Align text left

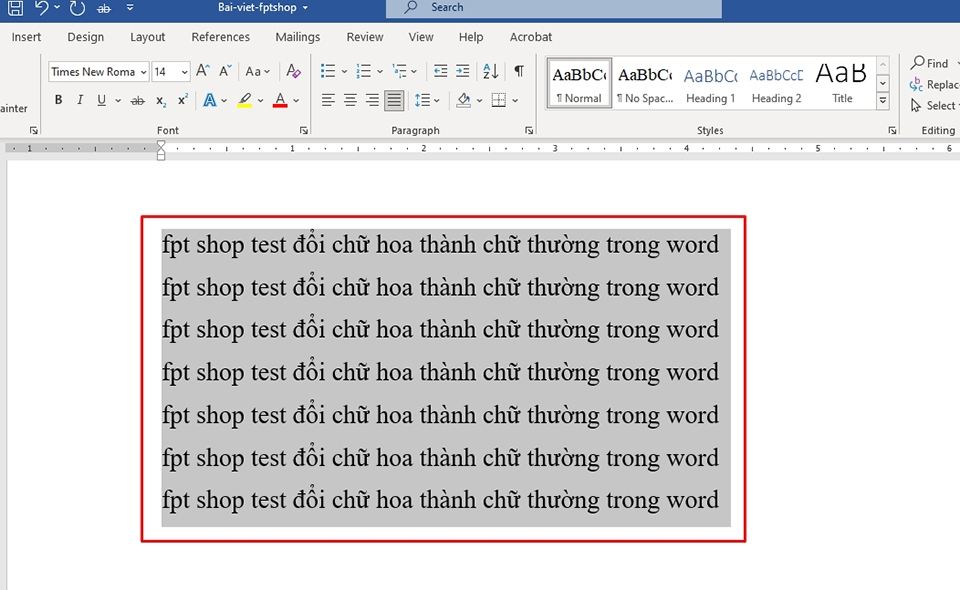328,100
